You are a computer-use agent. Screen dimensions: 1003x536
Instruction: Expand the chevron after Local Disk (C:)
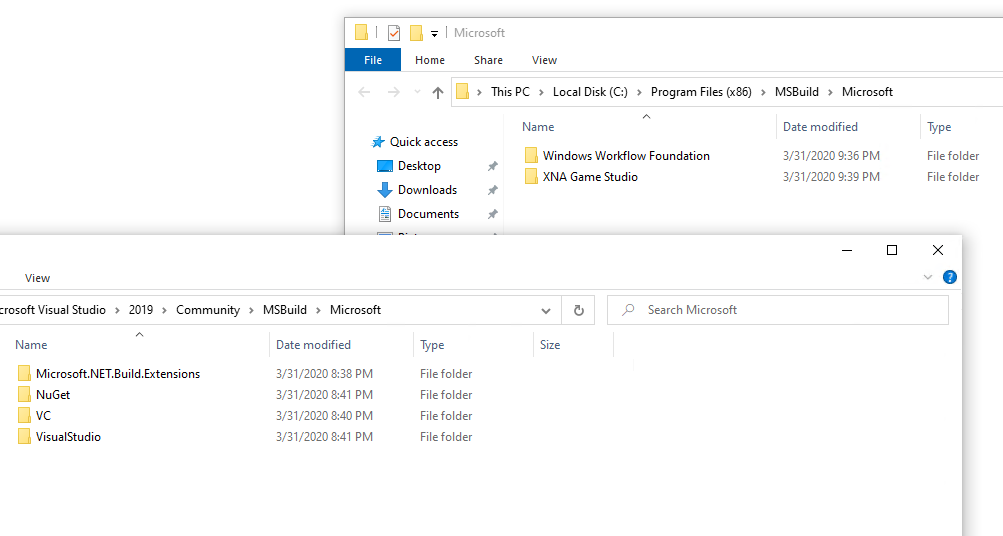click(x=639, y=93)
